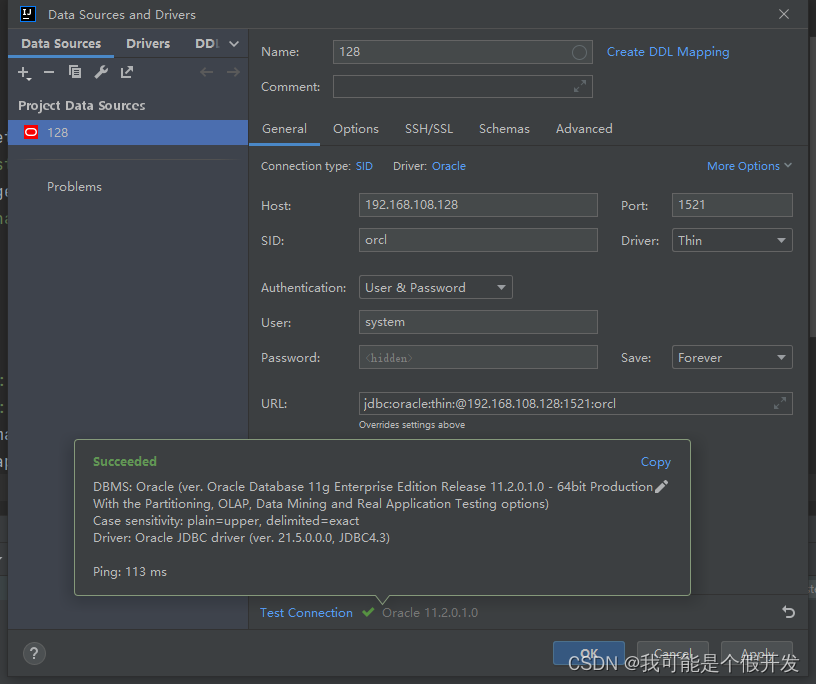The height and width of the screenshot is (684, 816).
Task: Edit the Port field 1521
Action: [732, 205]
